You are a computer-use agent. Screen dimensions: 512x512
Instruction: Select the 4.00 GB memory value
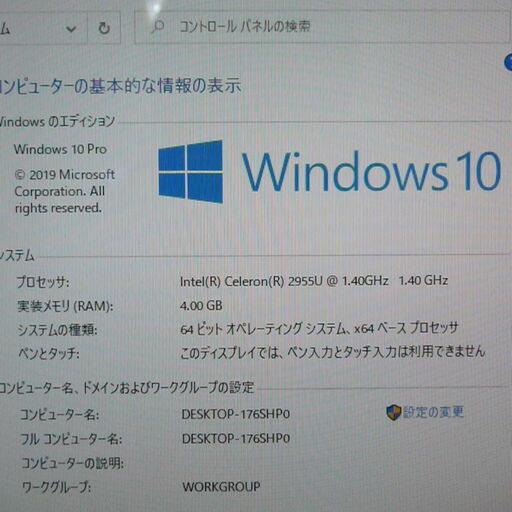tap(201, 305)
